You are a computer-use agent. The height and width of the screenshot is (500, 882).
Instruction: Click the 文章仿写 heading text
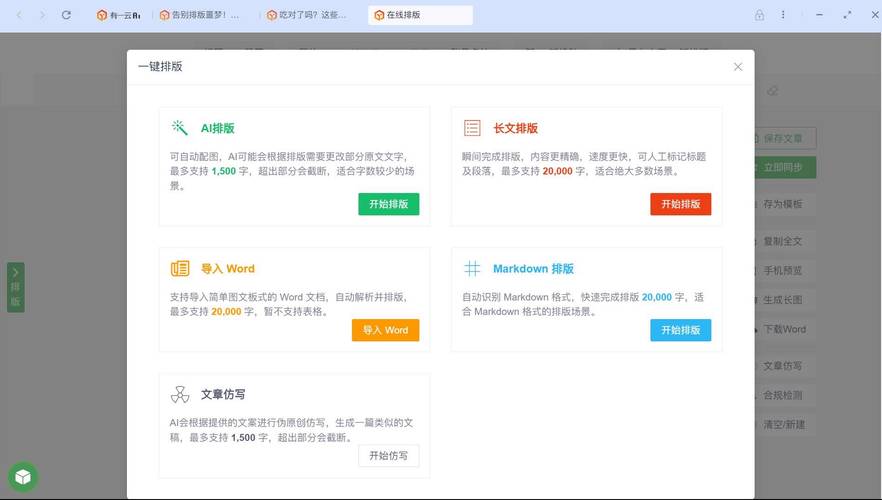(223, 394)
